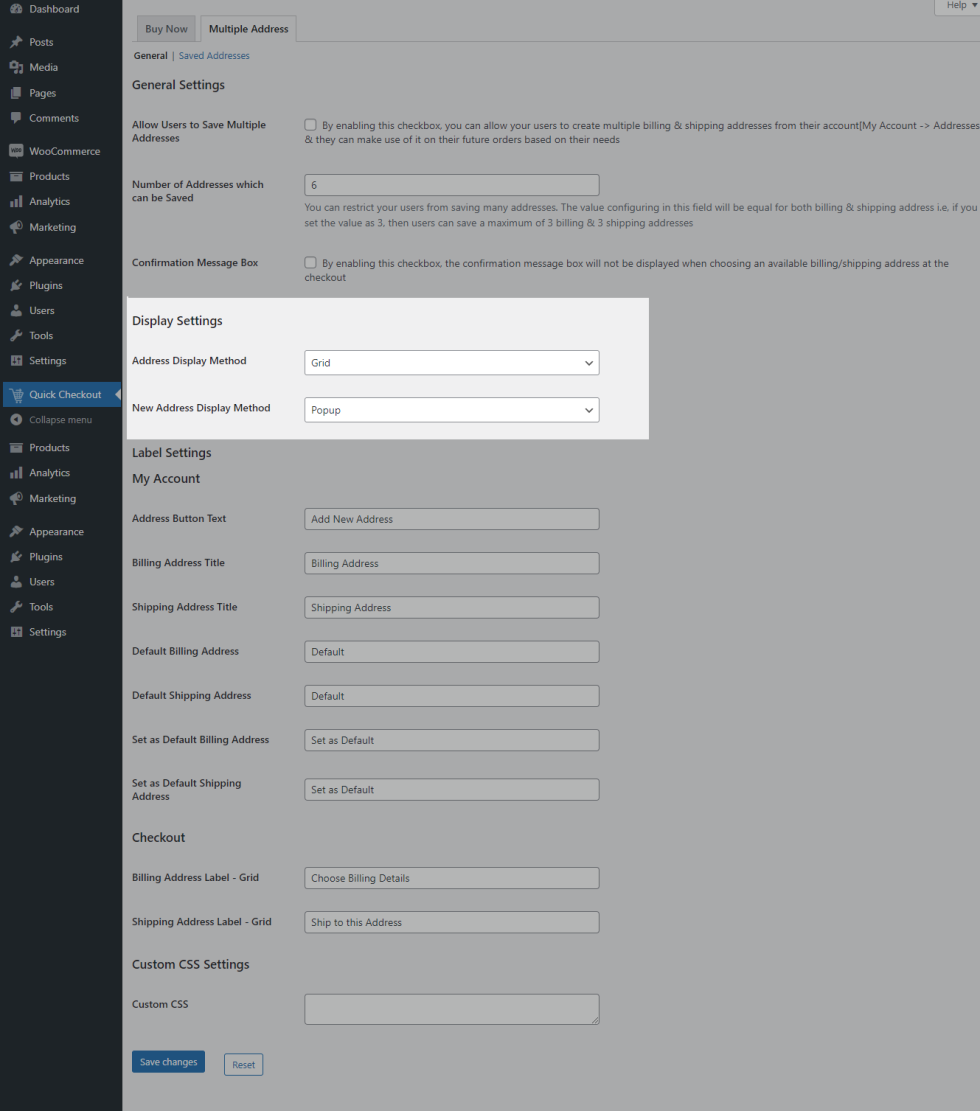Open the Address Display Method dropdown
This screenshot has width=980, height=1111.
pos(451,363)
